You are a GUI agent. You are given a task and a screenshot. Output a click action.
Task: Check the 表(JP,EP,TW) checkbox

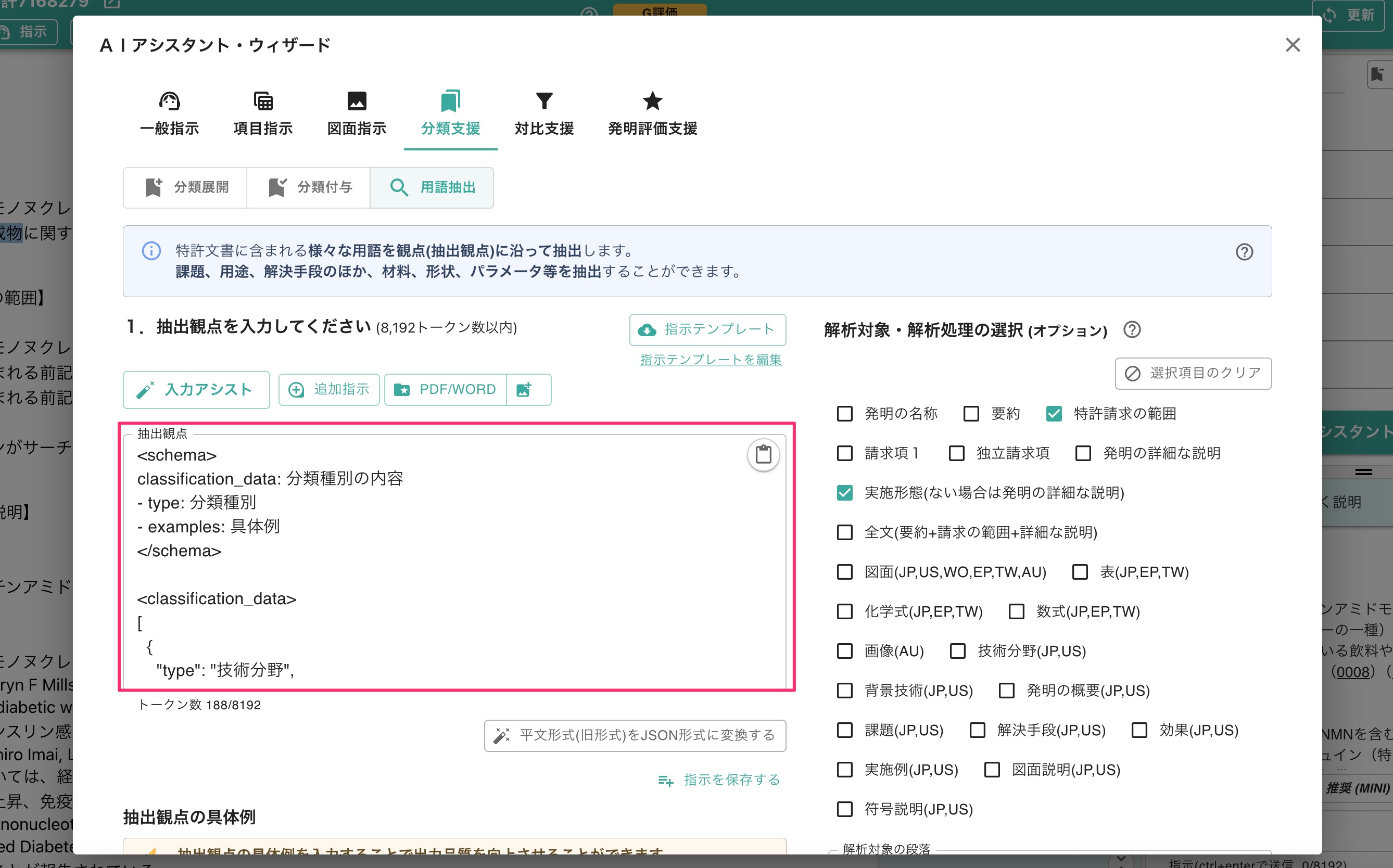pyautogui.click(x=1080, y=572)
